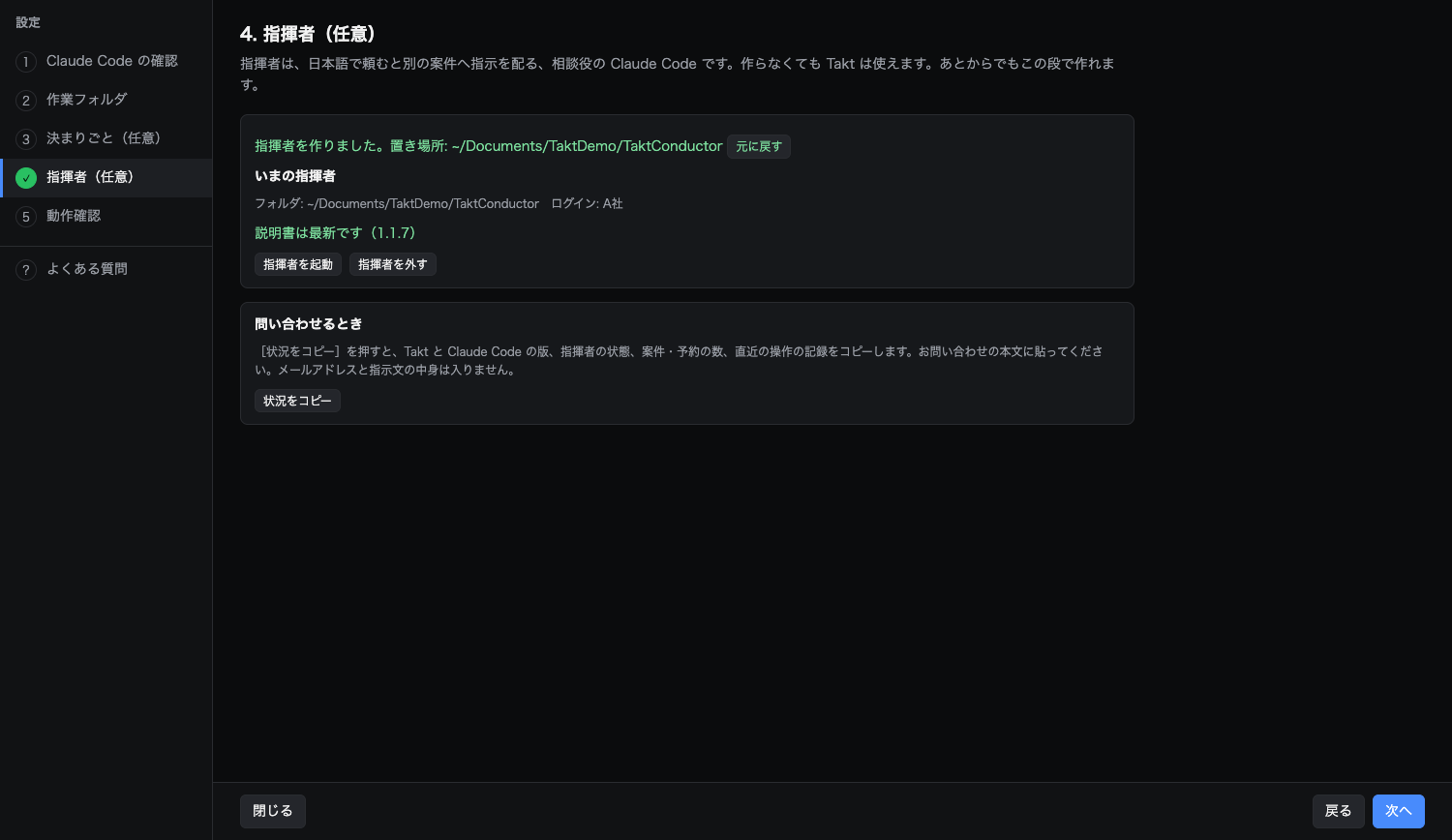Click the question mark icon for よくある質問
Viewport: 1452px width, 840px height.
pyautogui.click(x=26, y=269)
